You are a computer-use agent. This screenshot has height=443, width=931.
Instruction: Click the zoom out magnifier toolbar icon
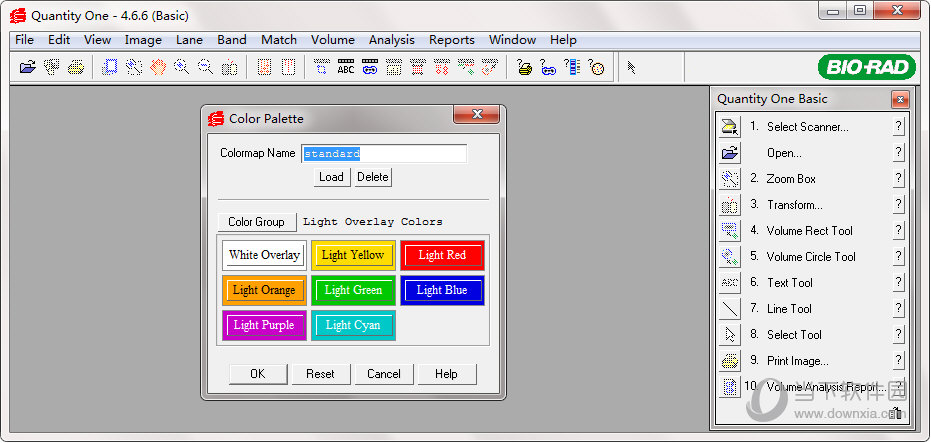pos(205,67)
